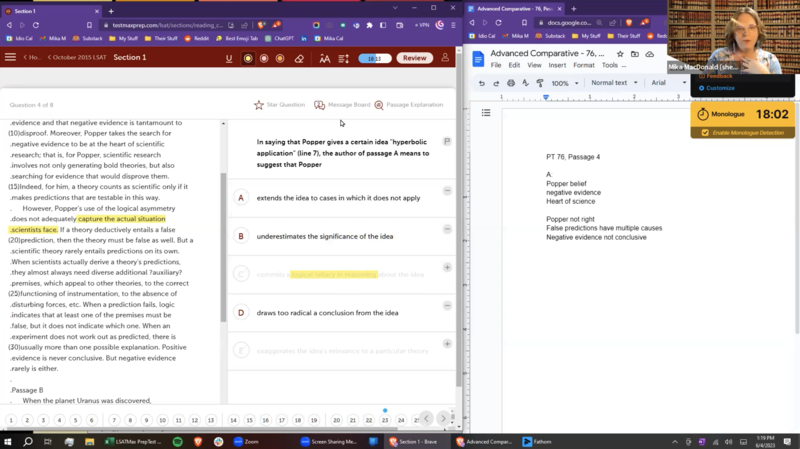The image size is (800, 449).
Task: Select the first yellow highlighter color
Action: tap(248, 58)
